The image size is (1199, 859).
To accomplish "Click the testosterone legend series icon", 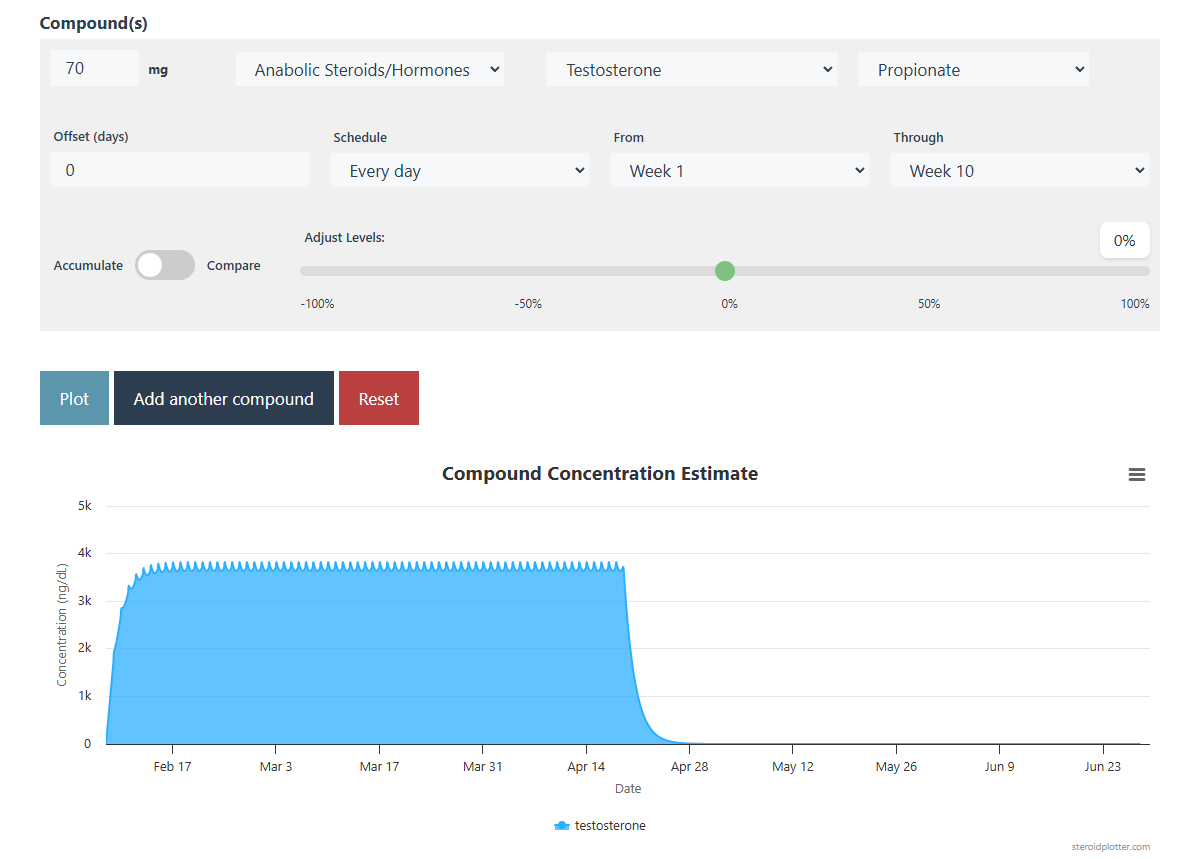I will point(562,826).
